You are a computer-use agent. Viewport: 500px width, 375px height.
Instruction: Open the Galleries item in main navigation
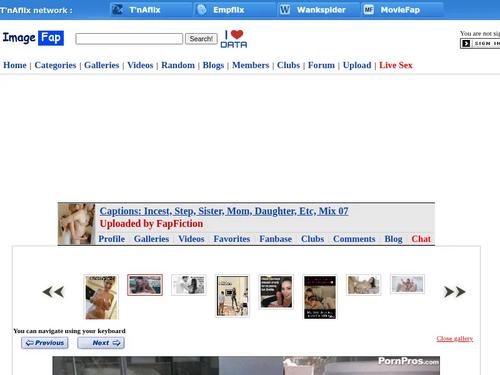[x=102, y=65]
